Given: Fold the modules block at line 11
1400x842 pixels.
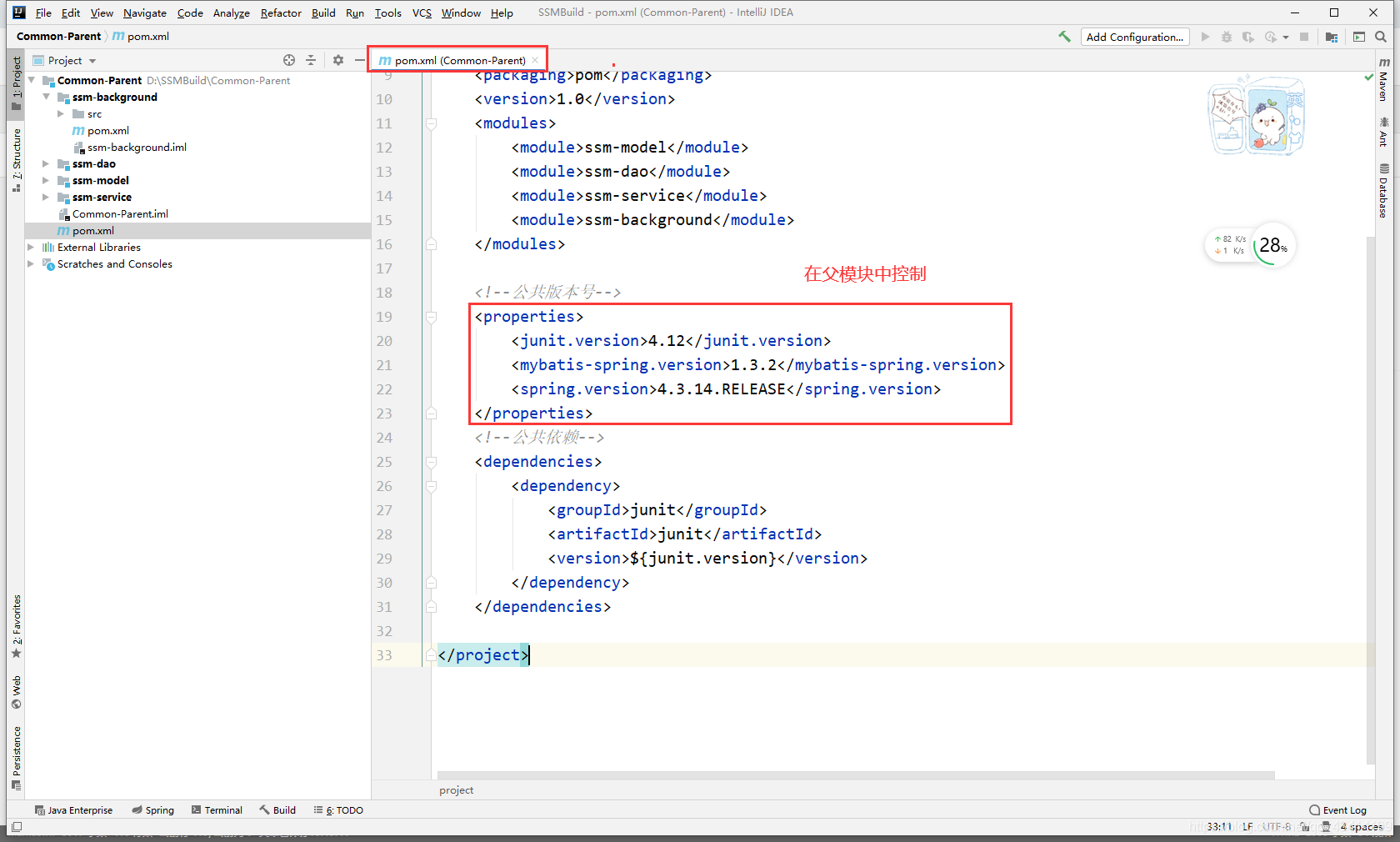Looking at the screenshot, I should pos(431,123).
